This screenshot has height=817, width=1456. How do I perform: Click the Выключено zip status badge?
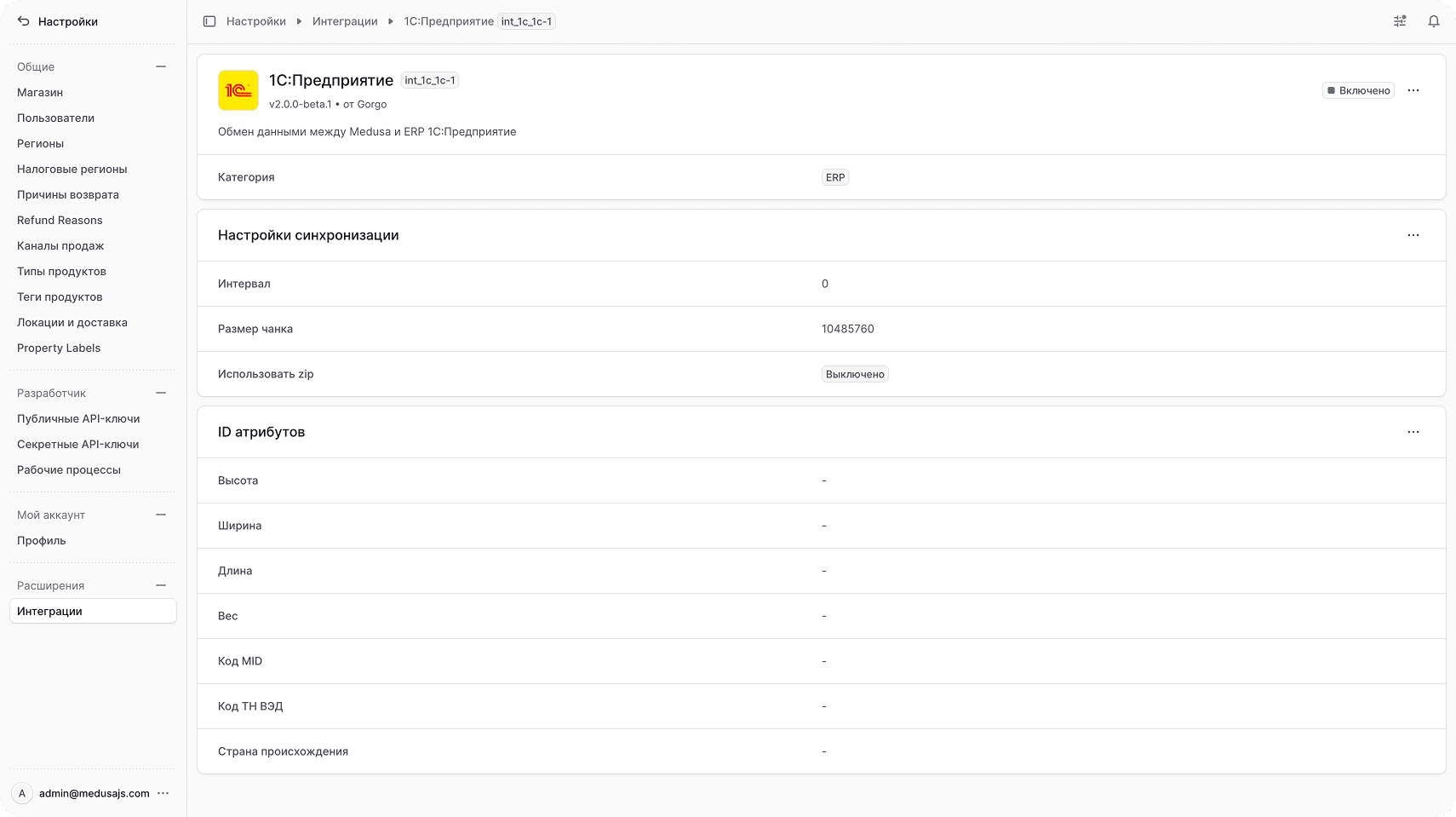click(x=855, y=374)
